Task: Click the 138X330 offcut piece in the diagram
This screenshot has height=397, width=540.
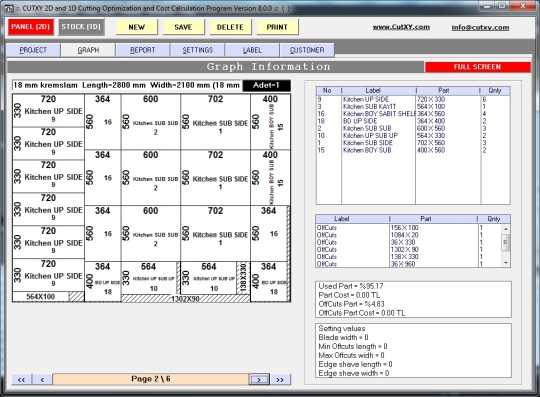Action: (243, 278)
